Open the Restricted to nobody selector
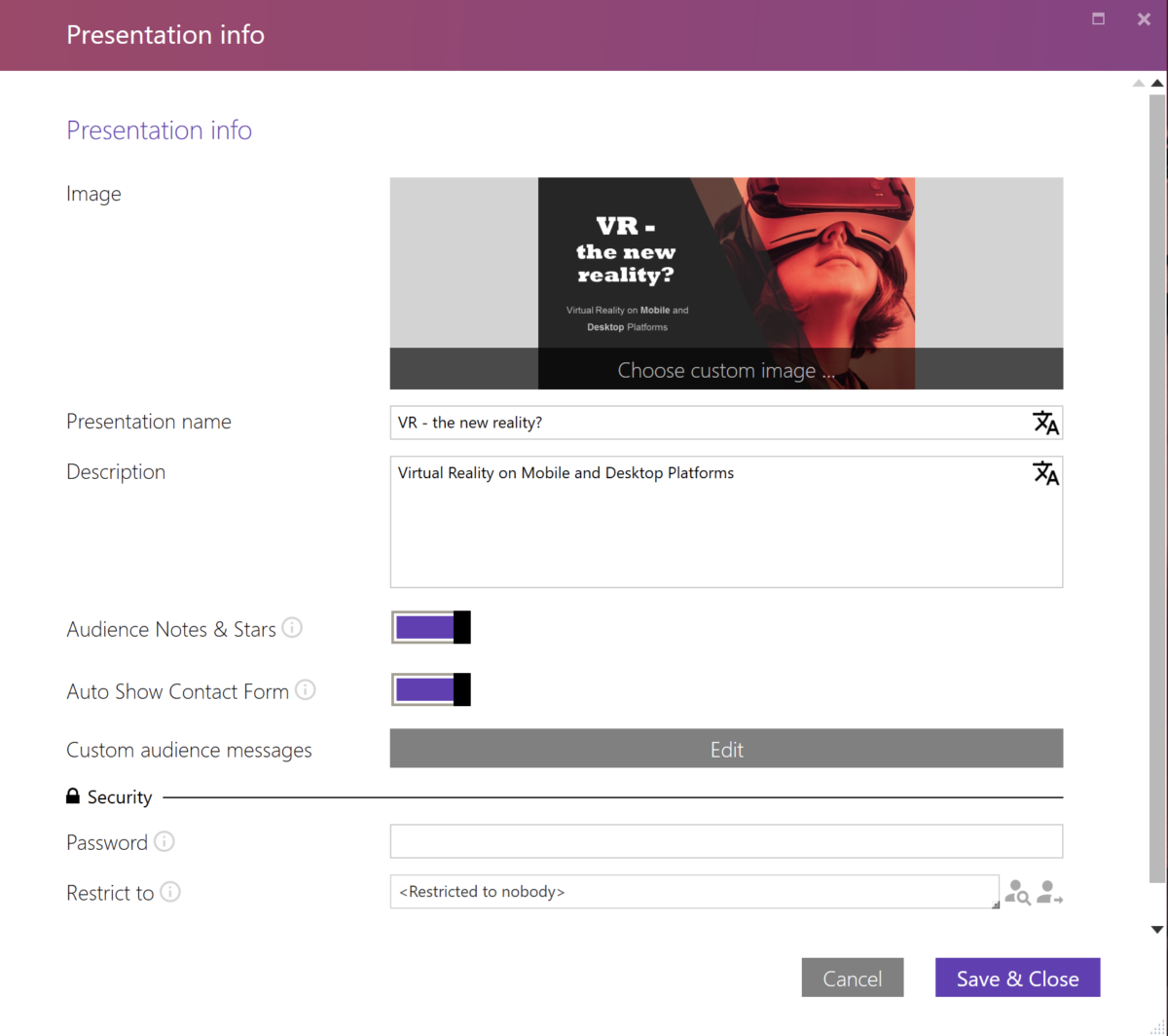 693,891
